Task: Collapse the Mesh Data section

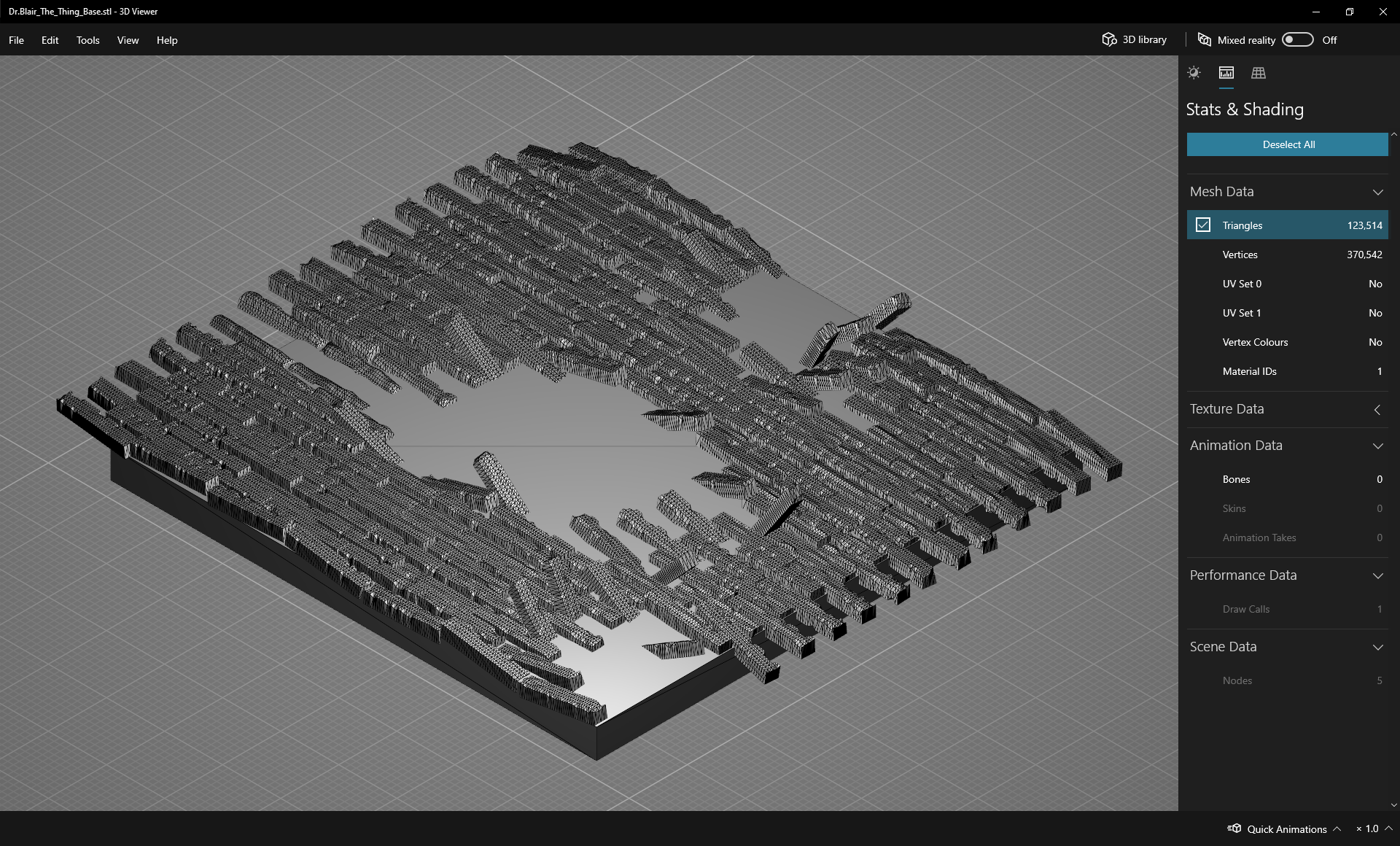Action: coord(1377,192)
